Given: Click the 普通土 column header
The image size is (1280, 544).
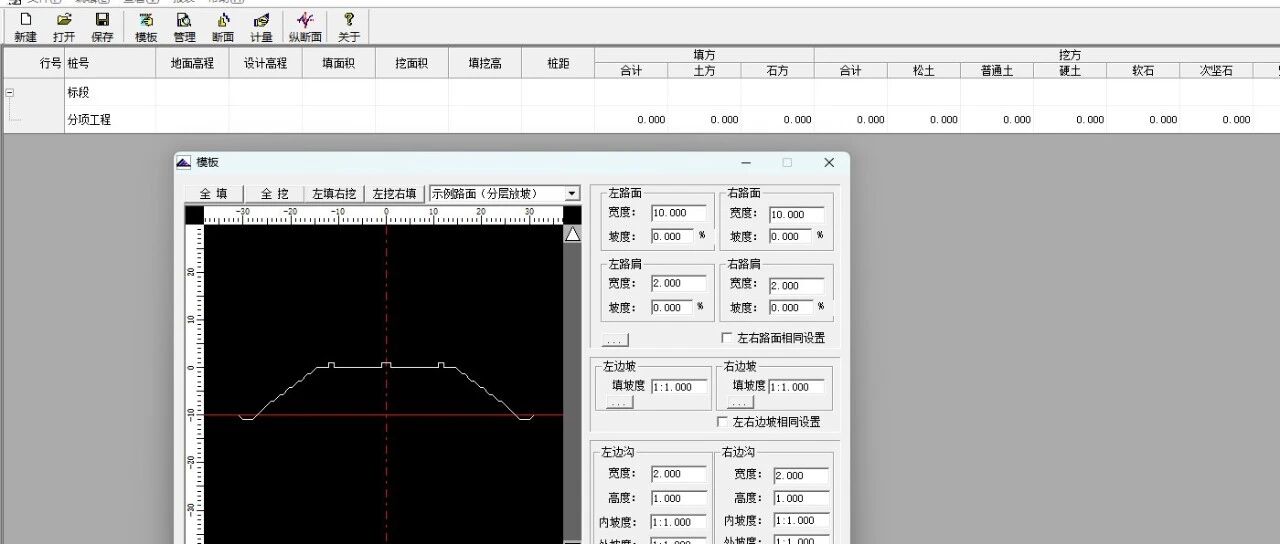Looking at the screenshot, I should click(x=997, y=71).
